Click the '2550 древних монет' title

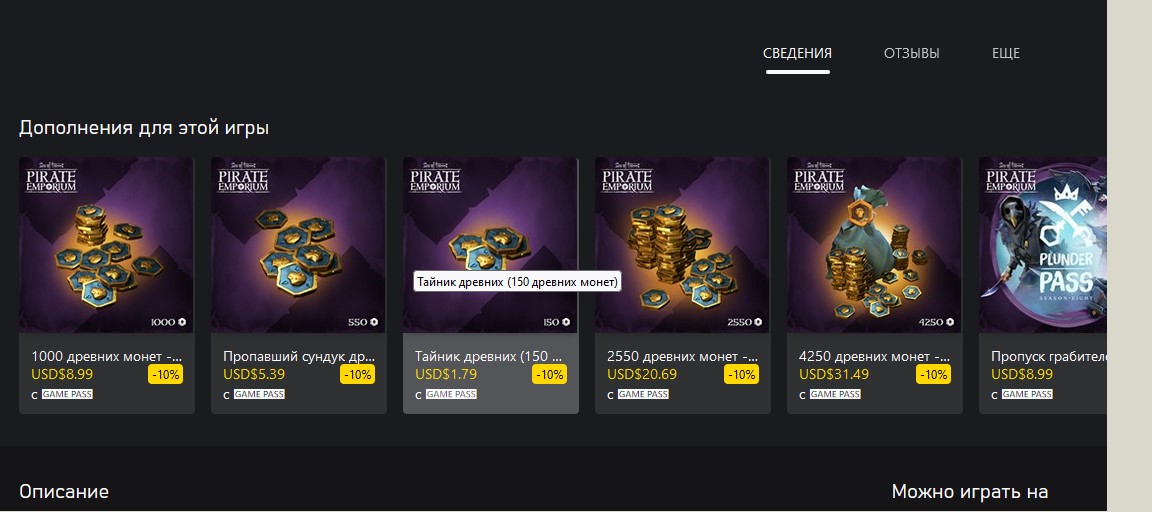click(x=682, y=356)
